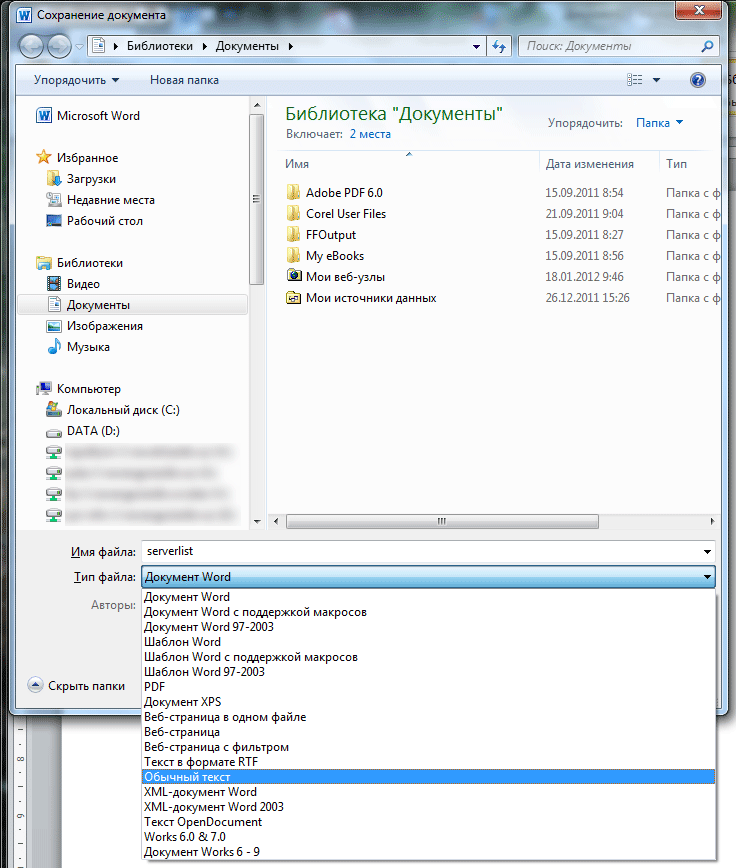Click the refresh icon beside address bar

click(499, 46)
